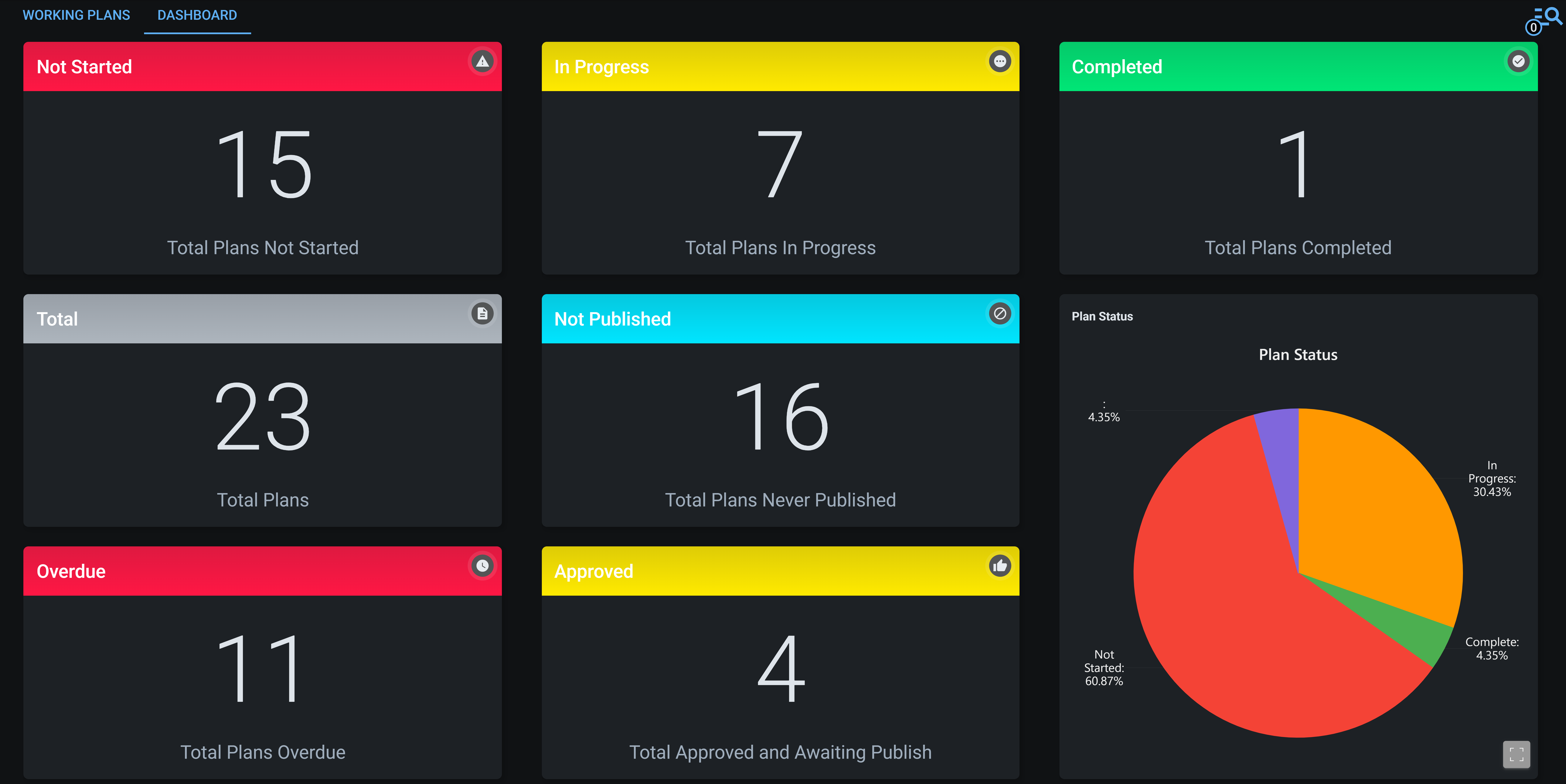The width and height of the screenshot is (1566, 784).
Task: Click the thumbs-up icon on Approved card
Action: pyautogui.click(x=1000, y=566)
